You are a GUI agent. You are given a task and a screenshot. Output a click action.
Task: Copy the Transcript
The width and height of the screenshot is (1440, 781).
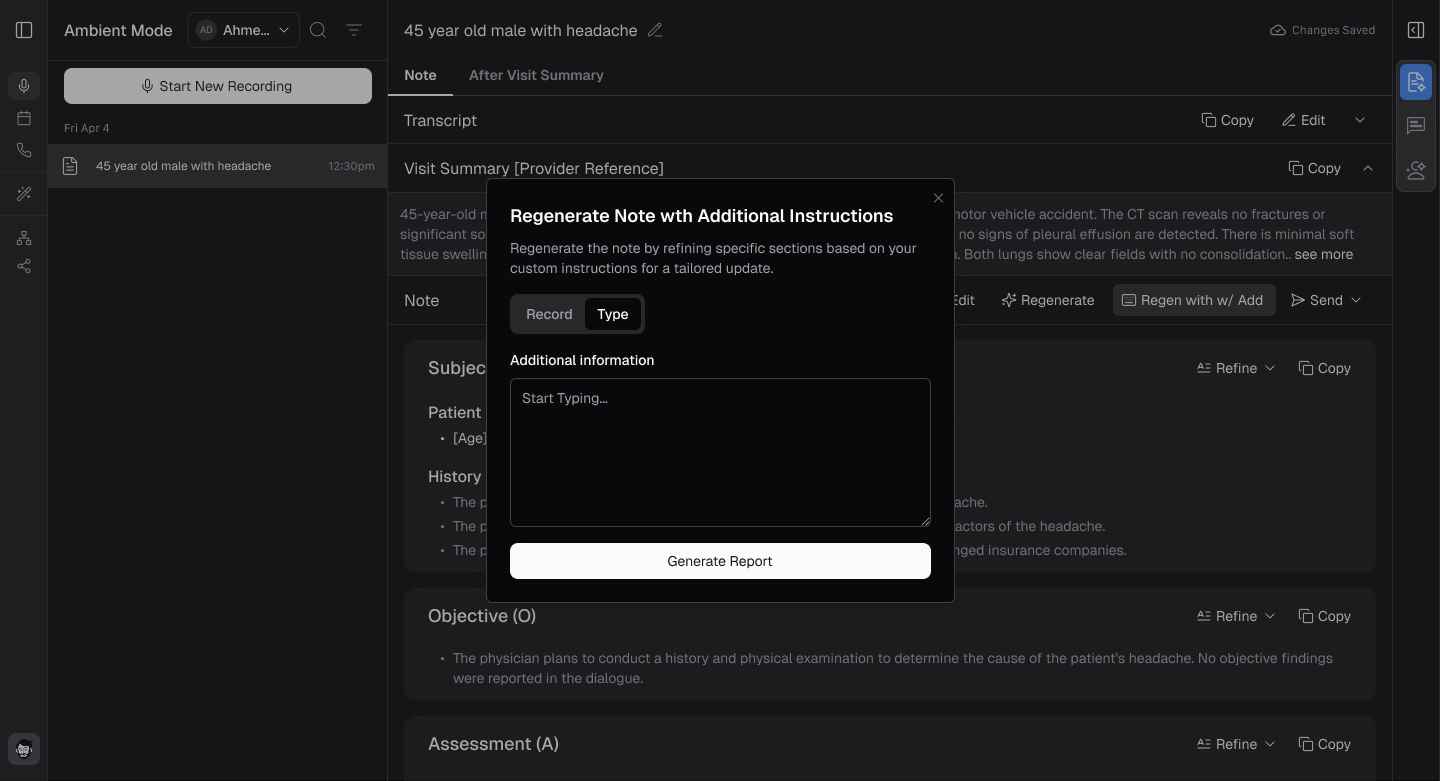(1227, 120)
